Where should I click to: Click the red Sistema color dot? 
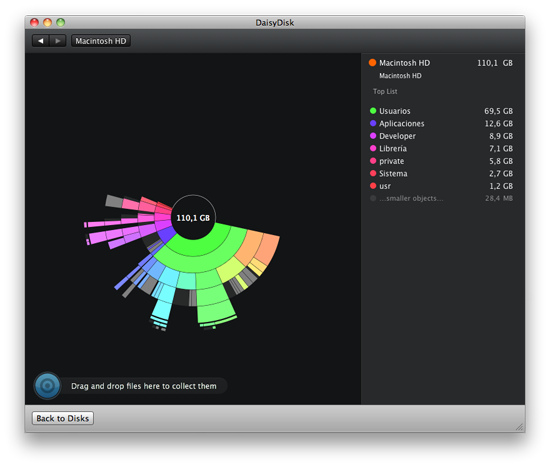[x=373, y=173]
